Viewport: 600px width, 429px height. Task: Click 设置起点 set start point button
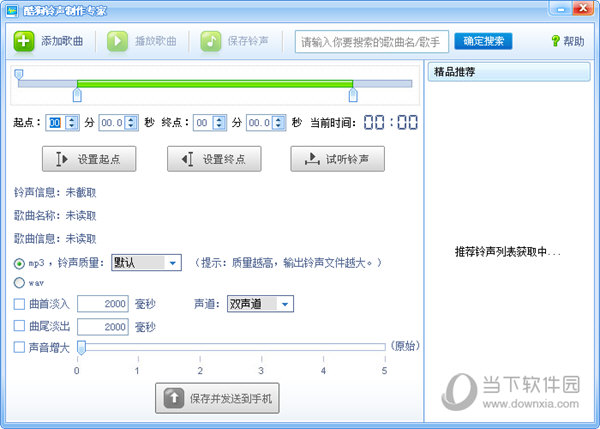[x=89, y=159]
